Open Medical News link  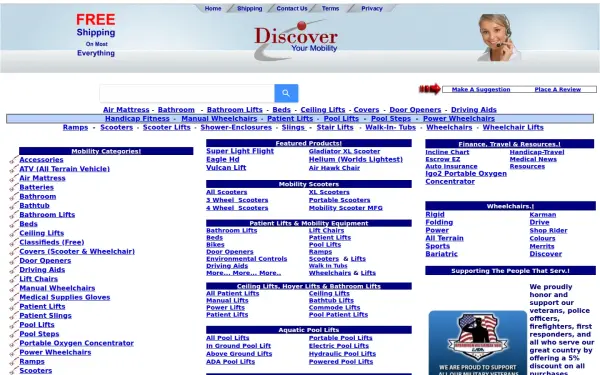[x=533, y=159]
